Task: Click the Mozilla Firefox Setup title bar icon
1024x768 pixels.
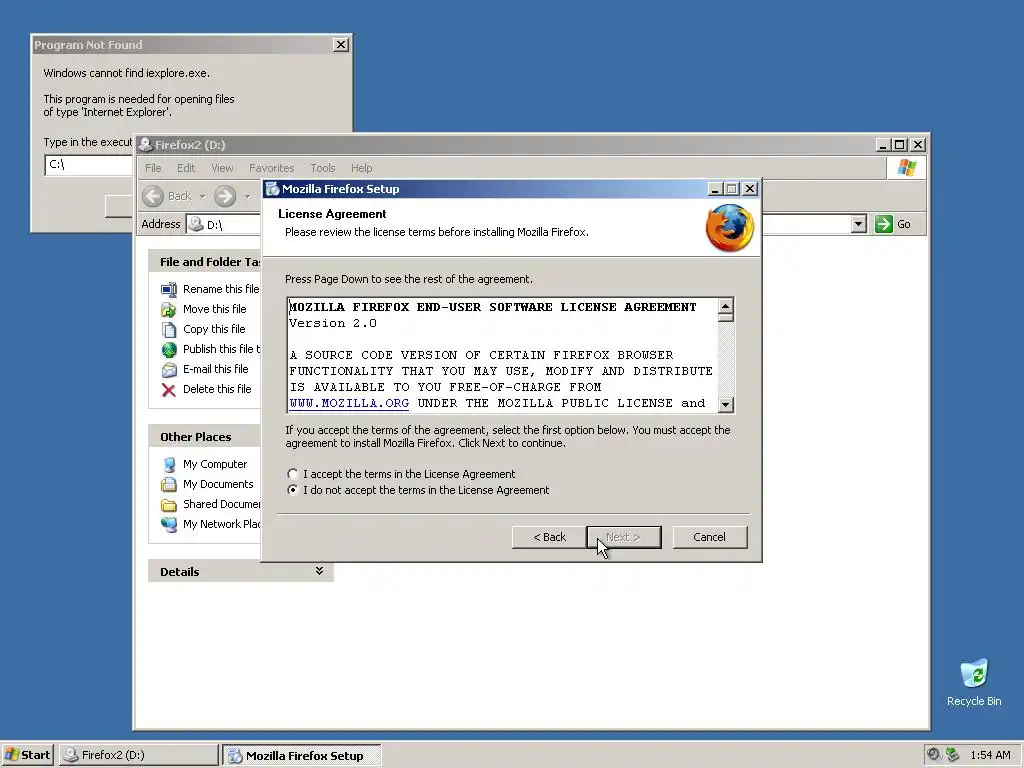Action: [272, 189]
